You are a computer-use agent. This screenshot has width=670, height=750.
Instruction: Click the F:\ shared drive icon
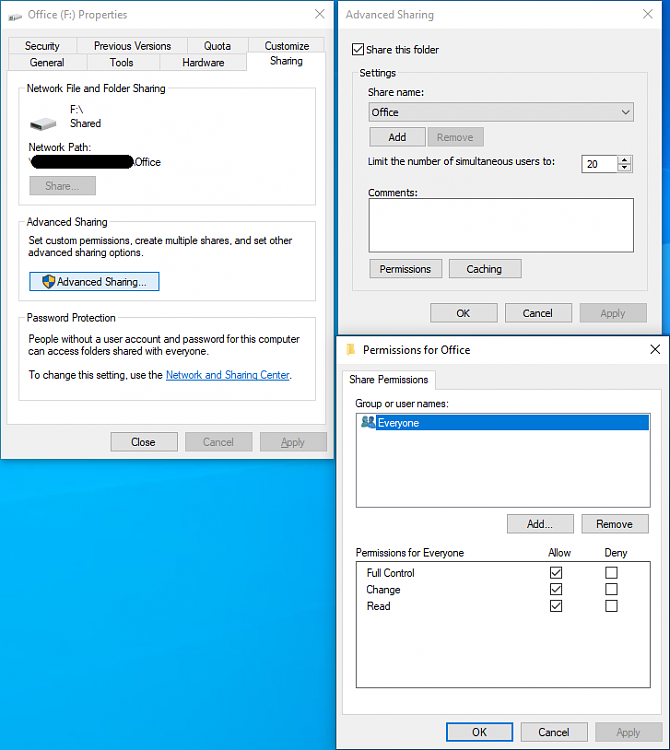pos(43,124)
